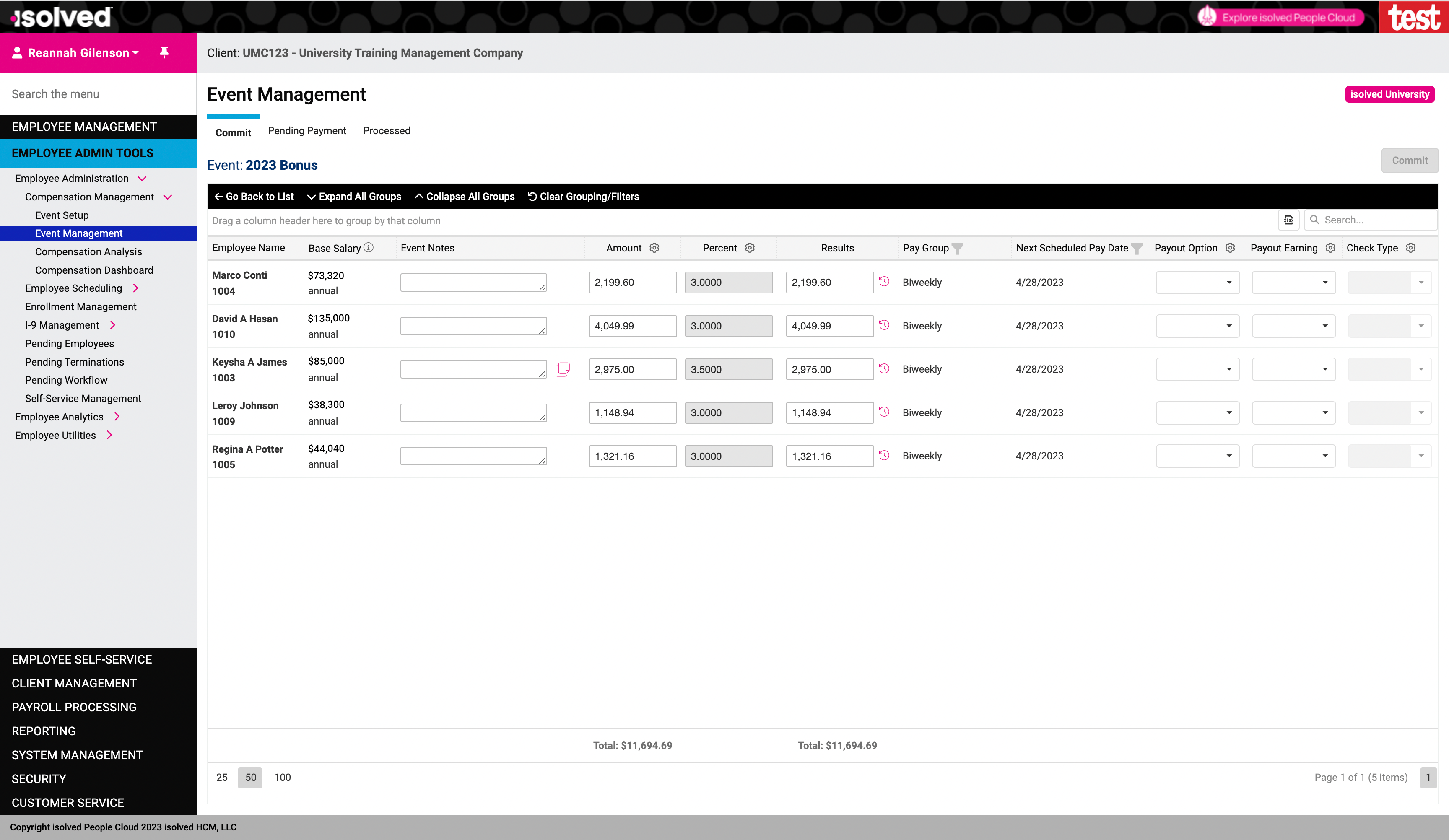Click the Event Notes input field for Regina A Potter
Screen dimensions: 1449x840
pyautogui.click(x=475, y=456)
